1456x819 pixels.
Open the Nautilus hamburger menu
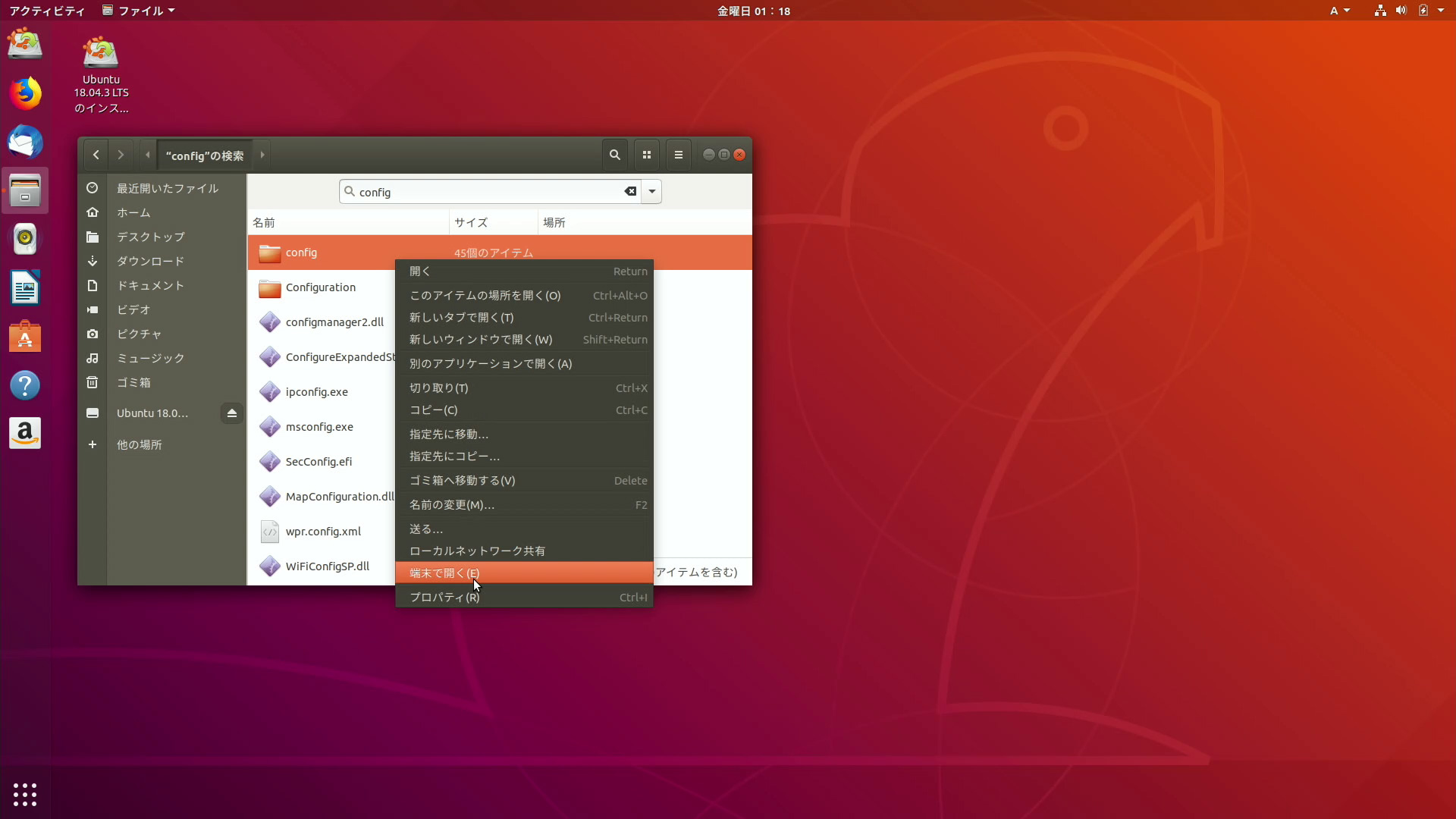pos(677,154)
